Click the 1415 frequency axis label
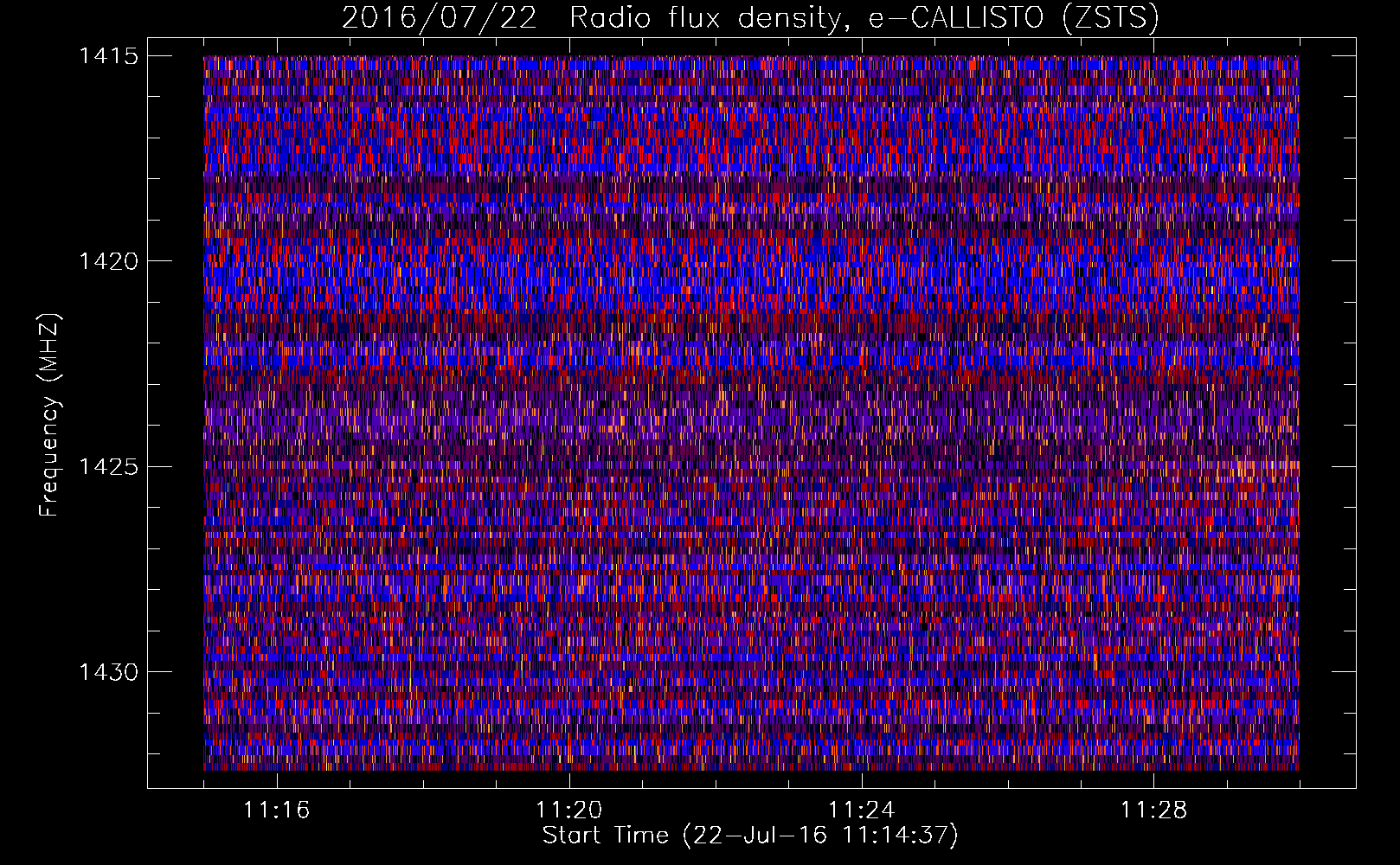 (108, 56)
